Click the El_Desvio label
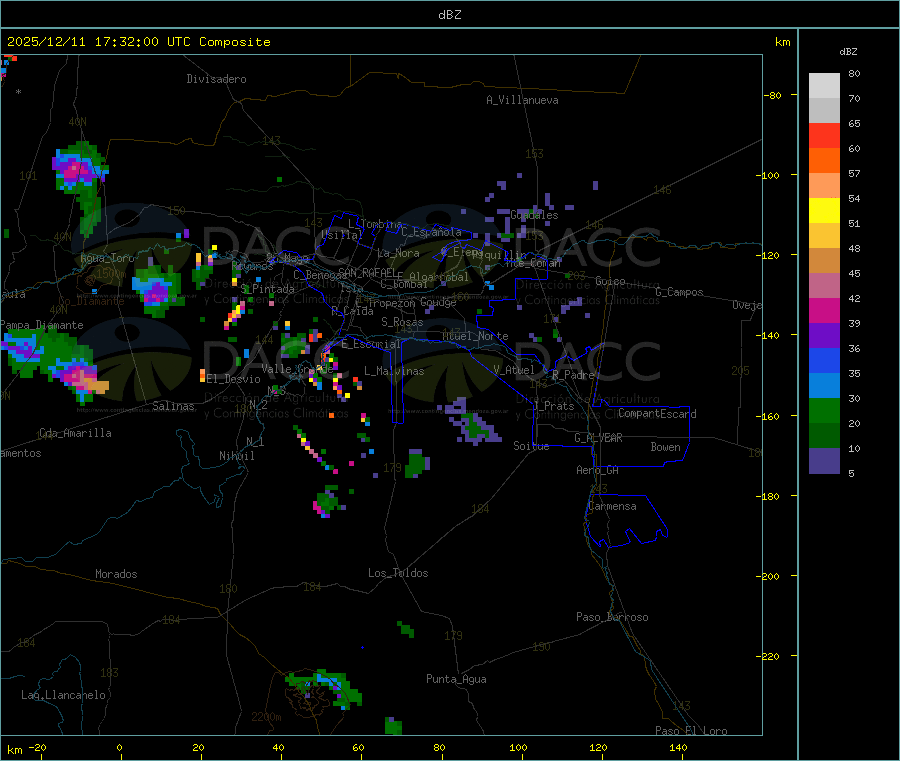 (233, 379)
